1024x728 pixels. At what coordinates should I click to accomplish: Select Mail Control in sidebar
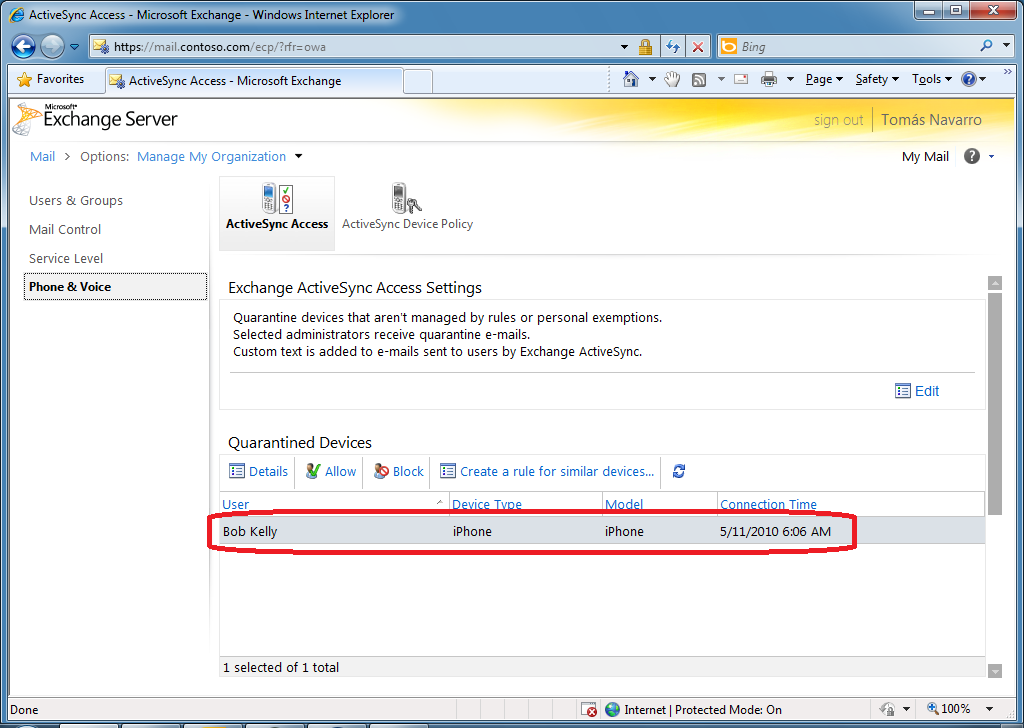(65, 229)
